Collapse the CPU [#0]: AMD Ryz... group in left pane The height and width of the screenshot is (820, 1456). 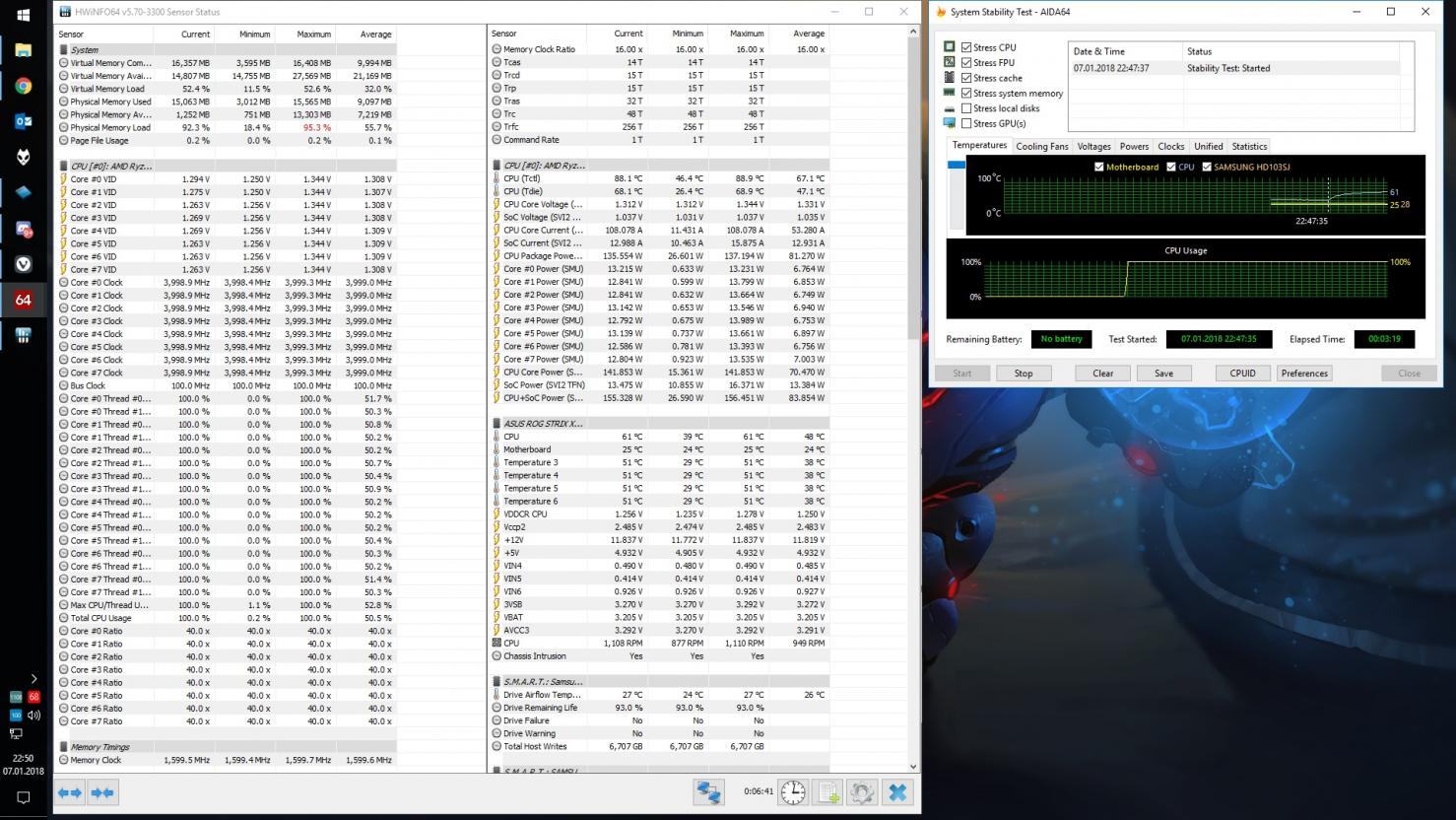click(227, 166)
